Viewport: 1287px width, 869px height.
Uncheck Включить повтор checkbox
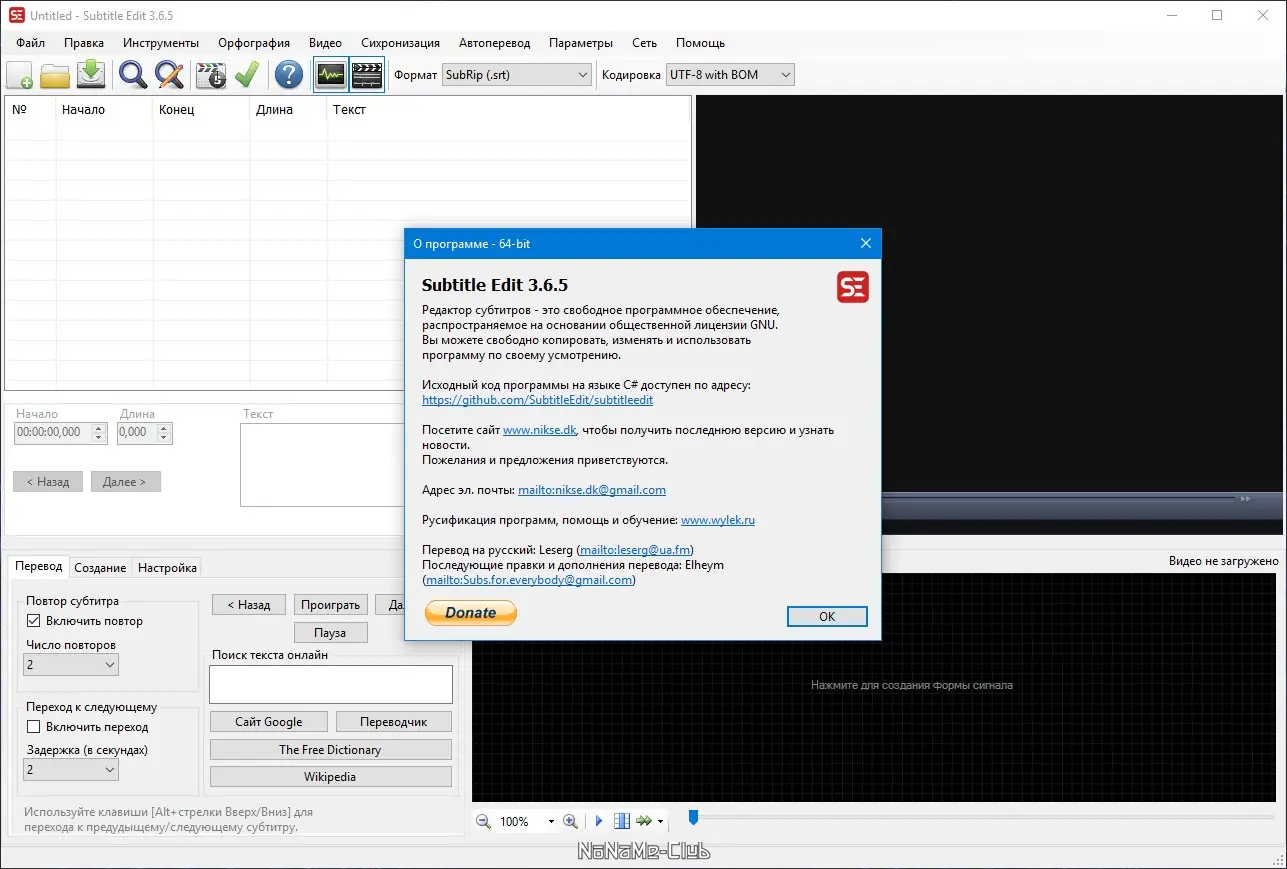[34, 621]
